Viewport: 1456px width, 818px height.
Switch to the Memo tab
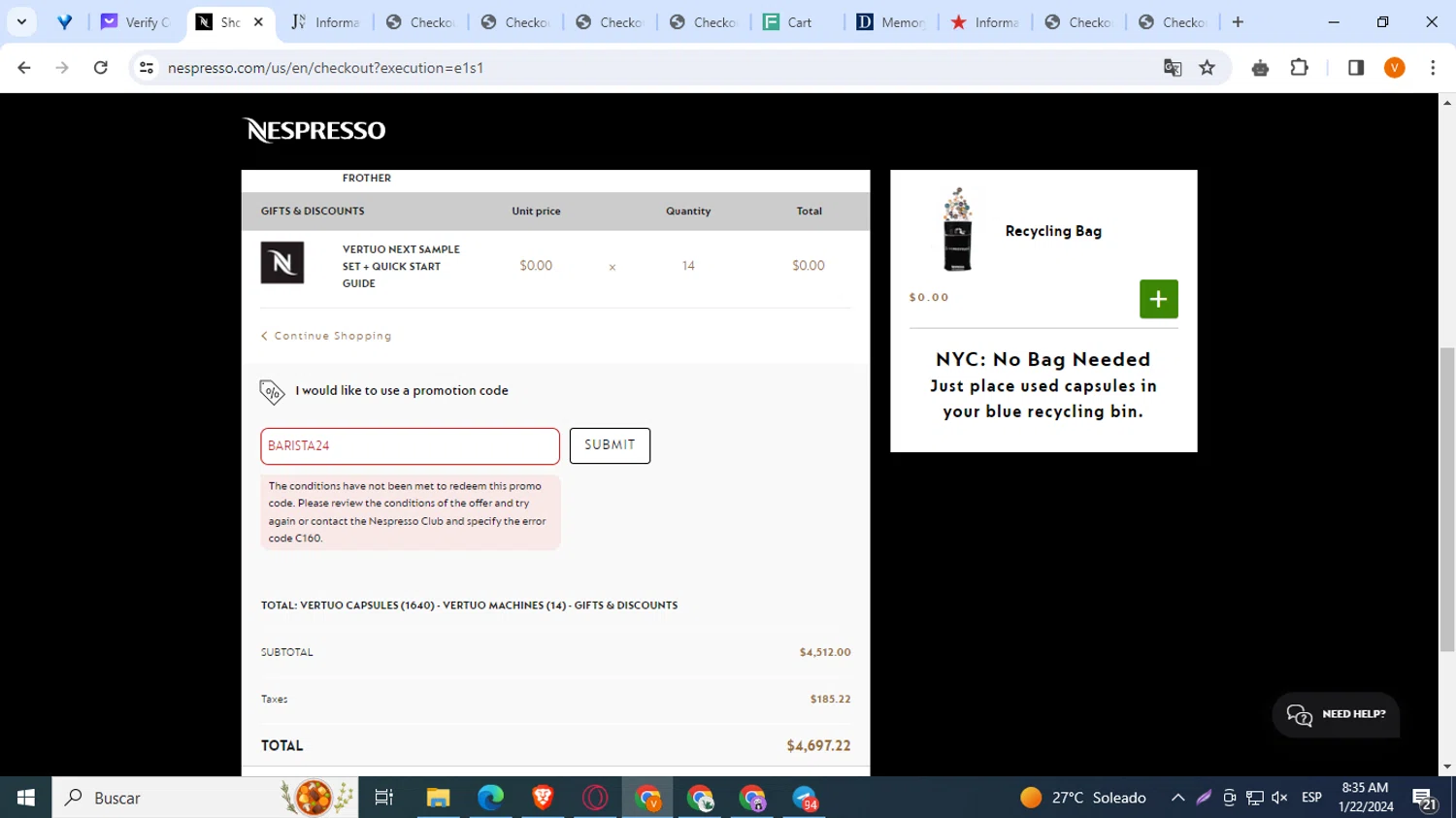[x=891, y=22]
